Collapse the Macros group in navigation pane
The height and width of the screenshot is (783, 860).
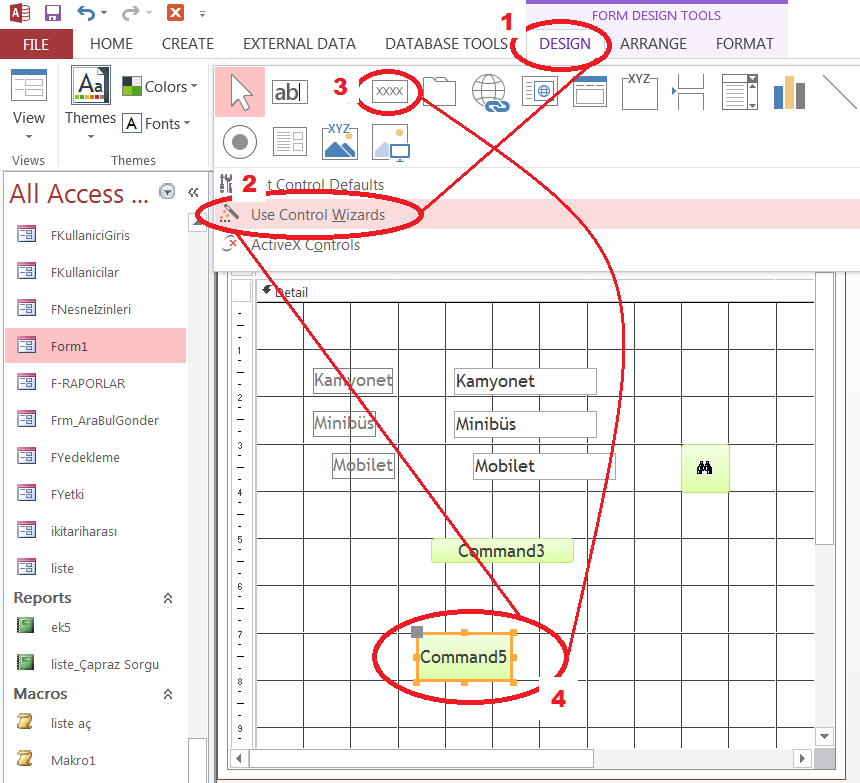[168, 694]
